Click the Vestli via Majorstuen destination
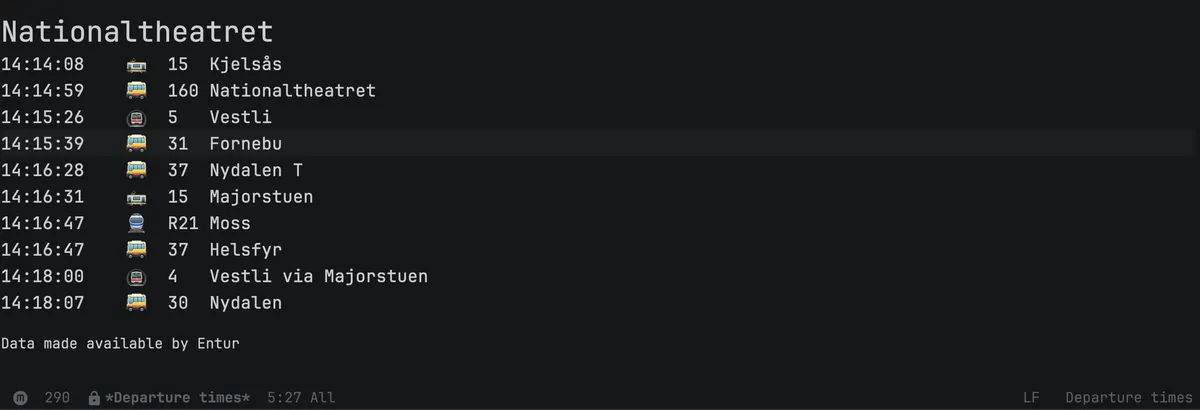This screenshot has width=1200, height=410. click(x=319, y=277)
